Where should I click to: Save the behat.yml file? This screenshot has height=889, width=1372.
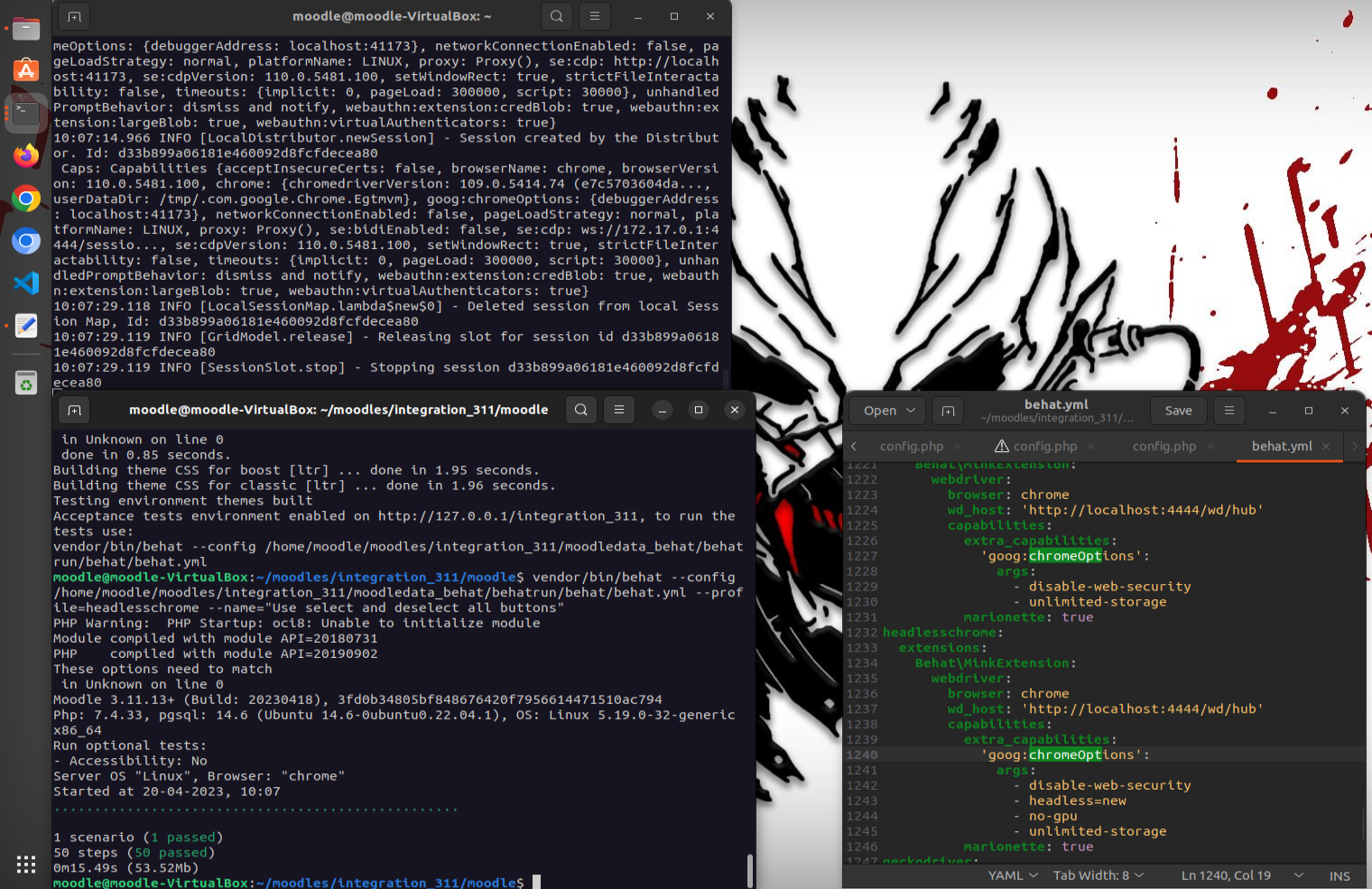tap(1178, 411)
